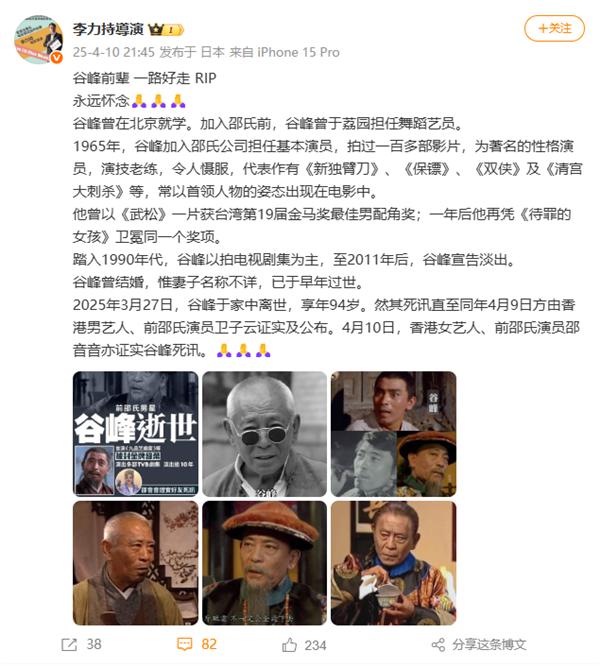The width and height of the screenshot is (600, 667).
Task: Open the black-and-white sunglasses portrait photo
Action: pos(264,433)
